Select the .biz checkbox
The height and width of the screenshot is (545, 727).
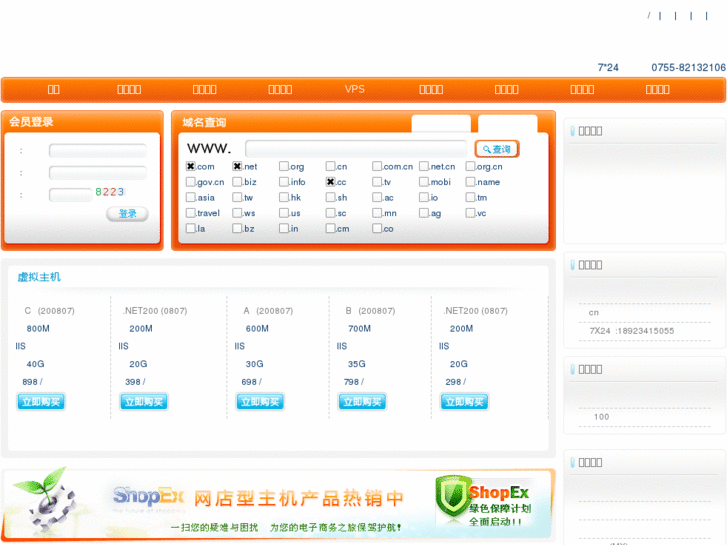[x=237, y=182]
